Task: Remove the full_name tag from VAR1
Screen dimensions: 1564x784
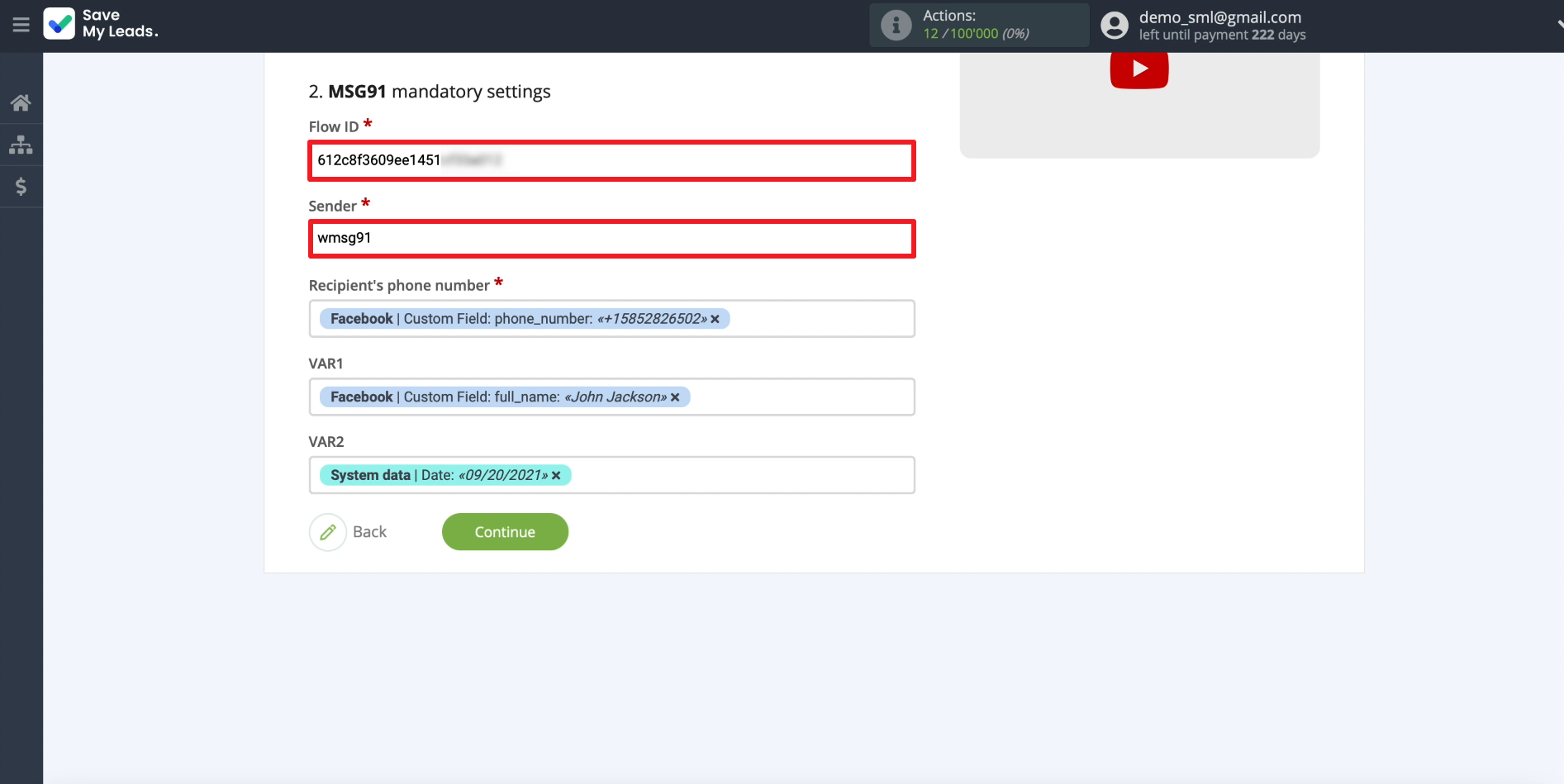Action: click(x=675, y=397)
